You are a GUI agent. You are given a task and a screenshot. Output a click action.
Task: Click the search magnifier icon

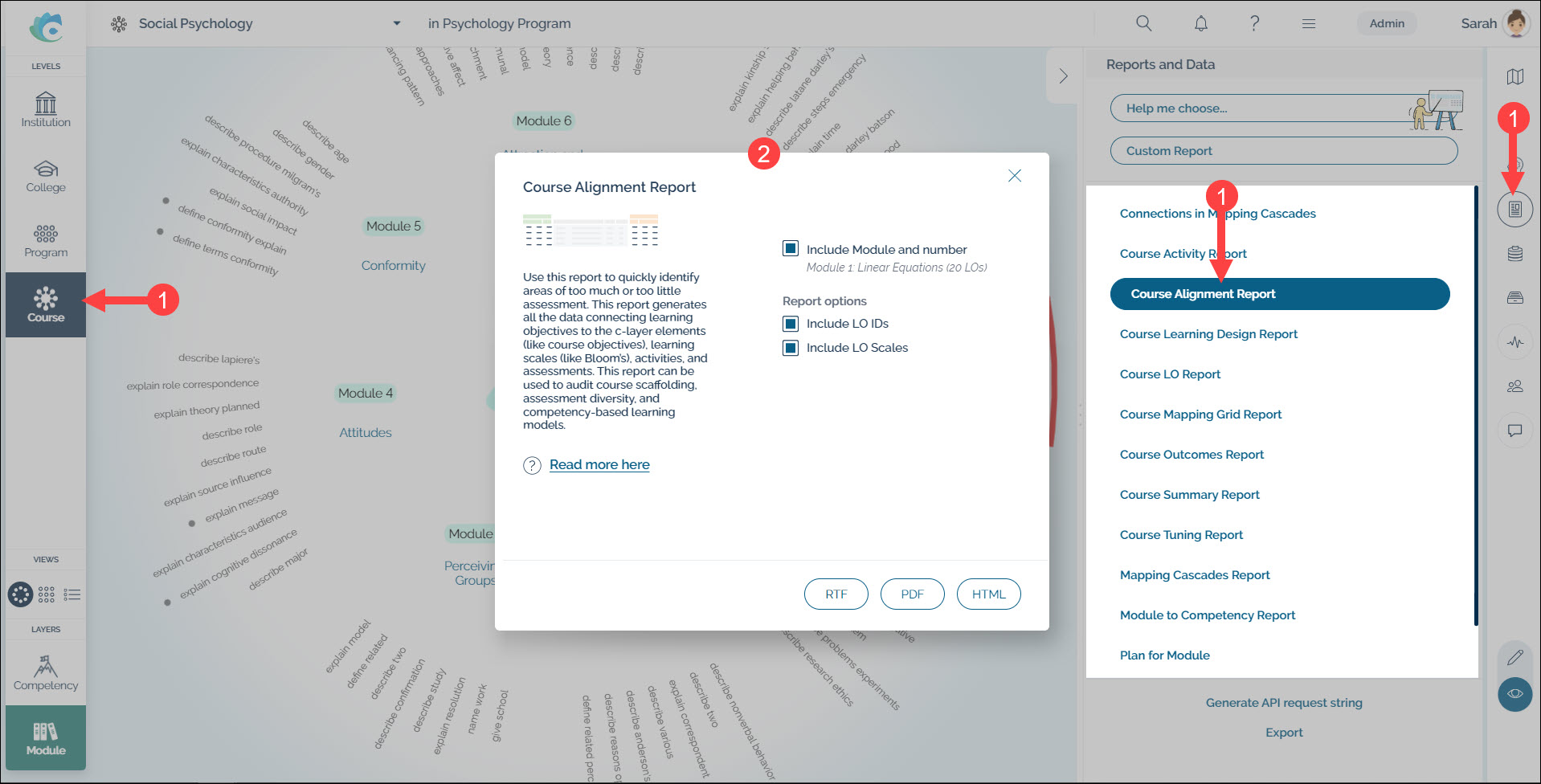coord(1143,23)
